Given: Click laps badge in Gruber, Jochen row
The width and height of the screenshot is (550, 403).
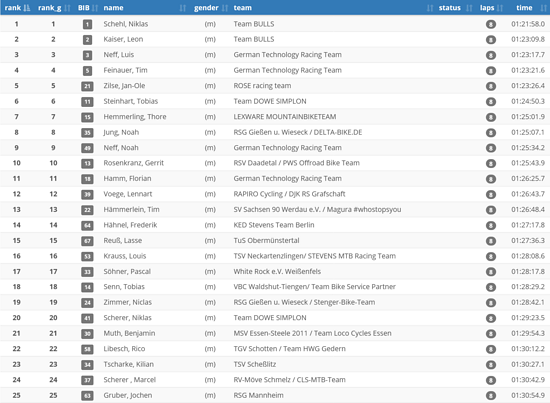Looking at the screenshot, I should click(491, 396).
